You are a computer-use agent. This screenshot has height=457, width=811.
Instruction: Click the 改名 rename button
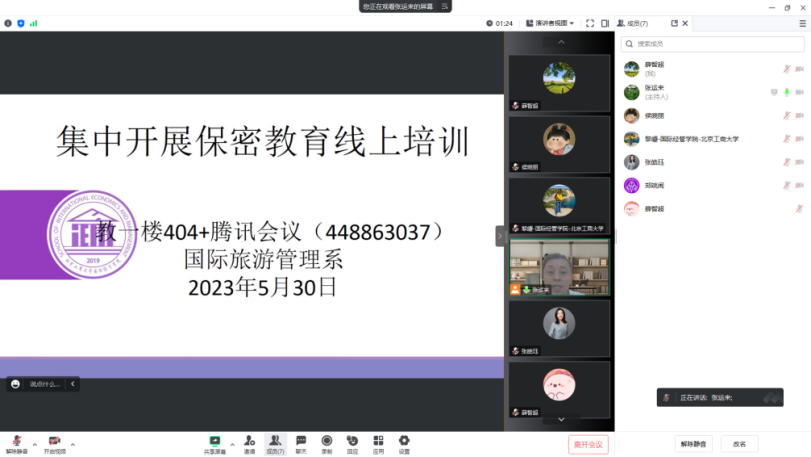739,444
